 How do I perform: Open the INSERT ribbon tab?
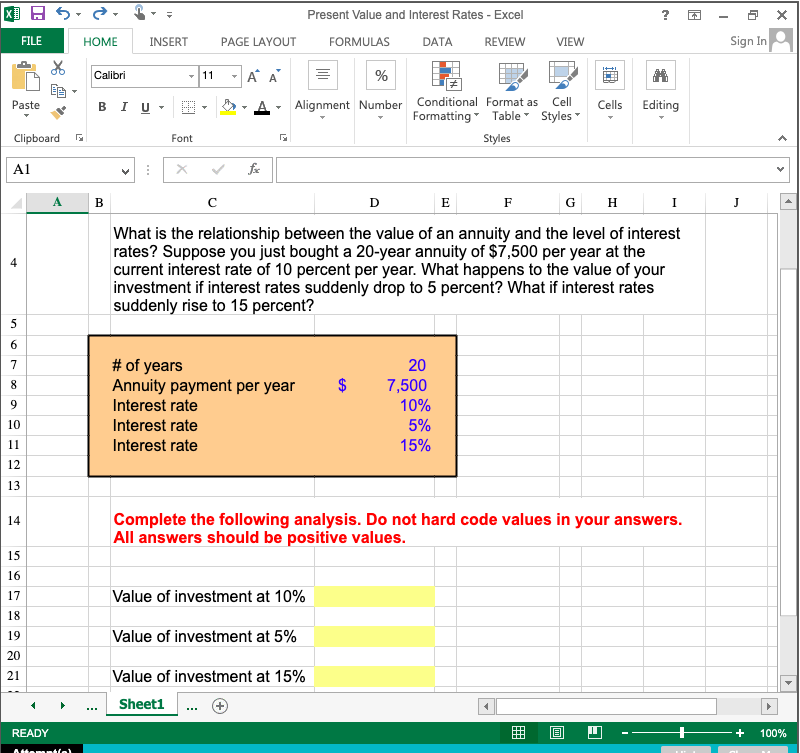point(168,42)
